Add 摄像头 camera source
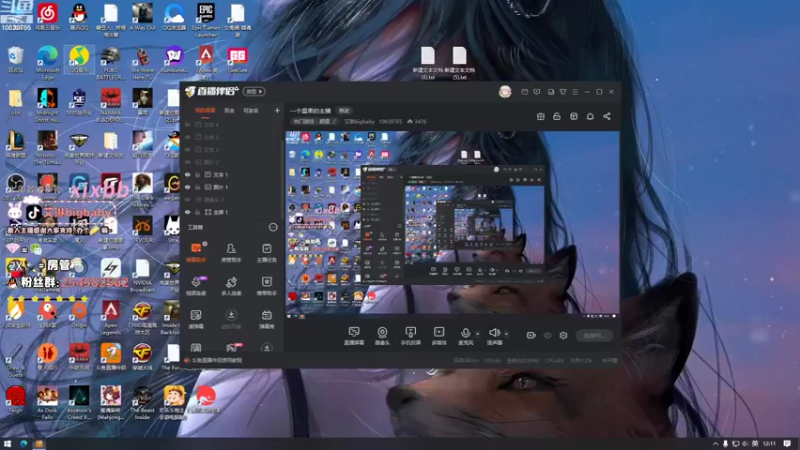Image resolution: width=800 pixels, height=450 pixels. (382, 336)
